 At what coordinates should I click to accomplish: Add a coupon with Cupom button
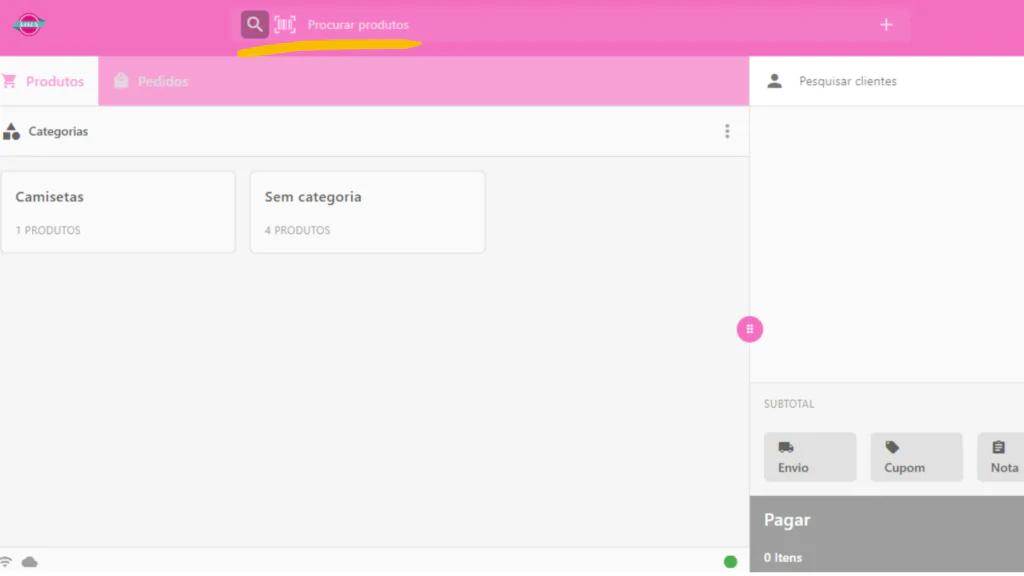coord(916,457)
